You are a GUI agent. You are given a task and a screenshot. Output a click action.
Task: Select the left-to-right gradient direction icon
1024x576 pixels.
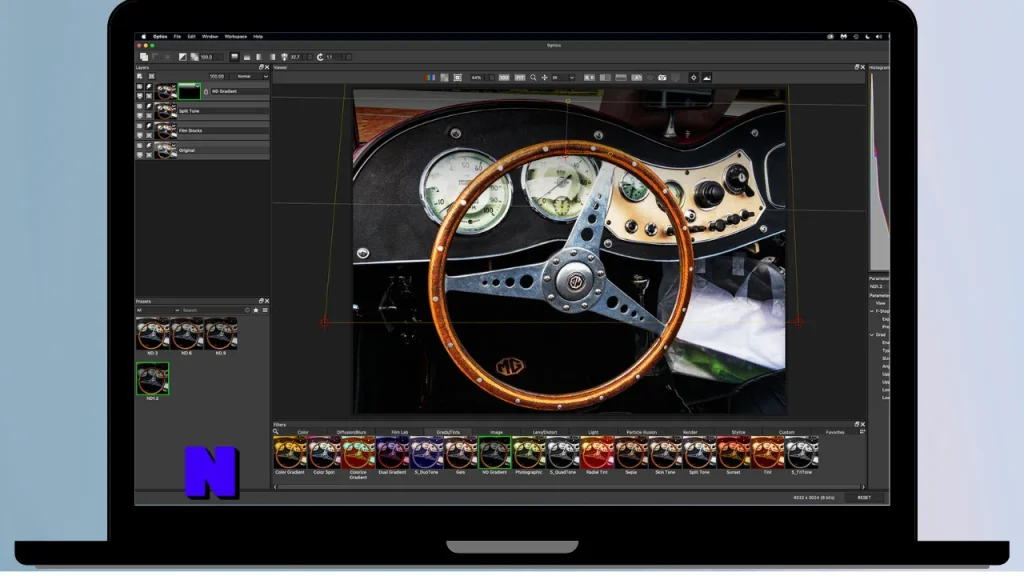[x=259, y=57]
